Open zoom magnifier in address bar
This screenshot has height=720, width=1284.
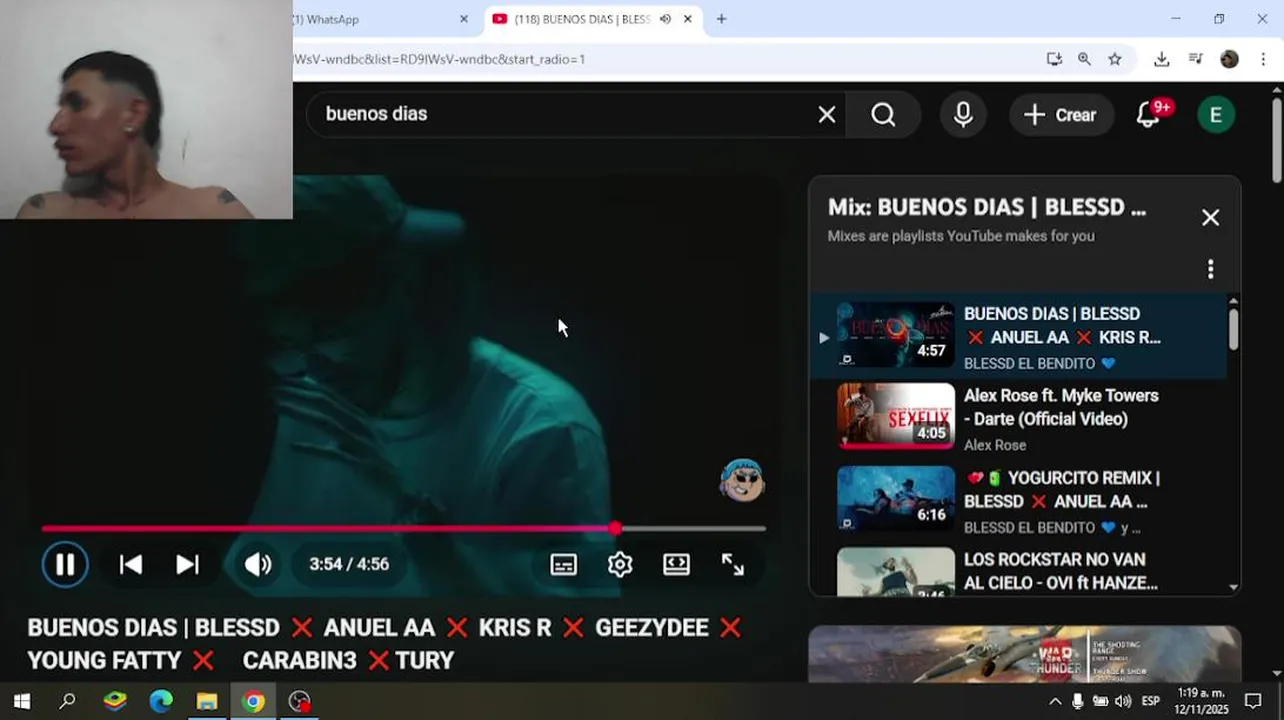(x=1084, y=59)
